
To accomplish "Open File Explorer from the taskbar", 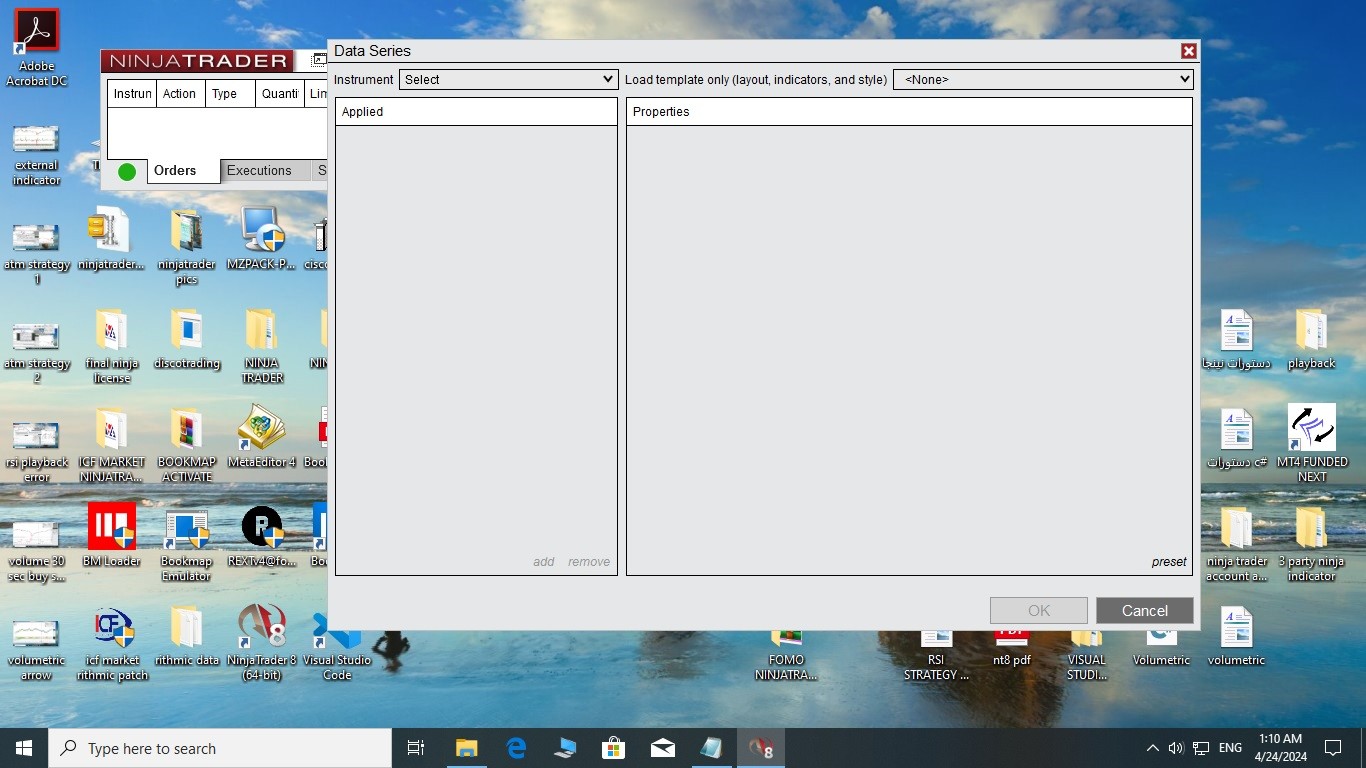I will [x=466, y=748].
